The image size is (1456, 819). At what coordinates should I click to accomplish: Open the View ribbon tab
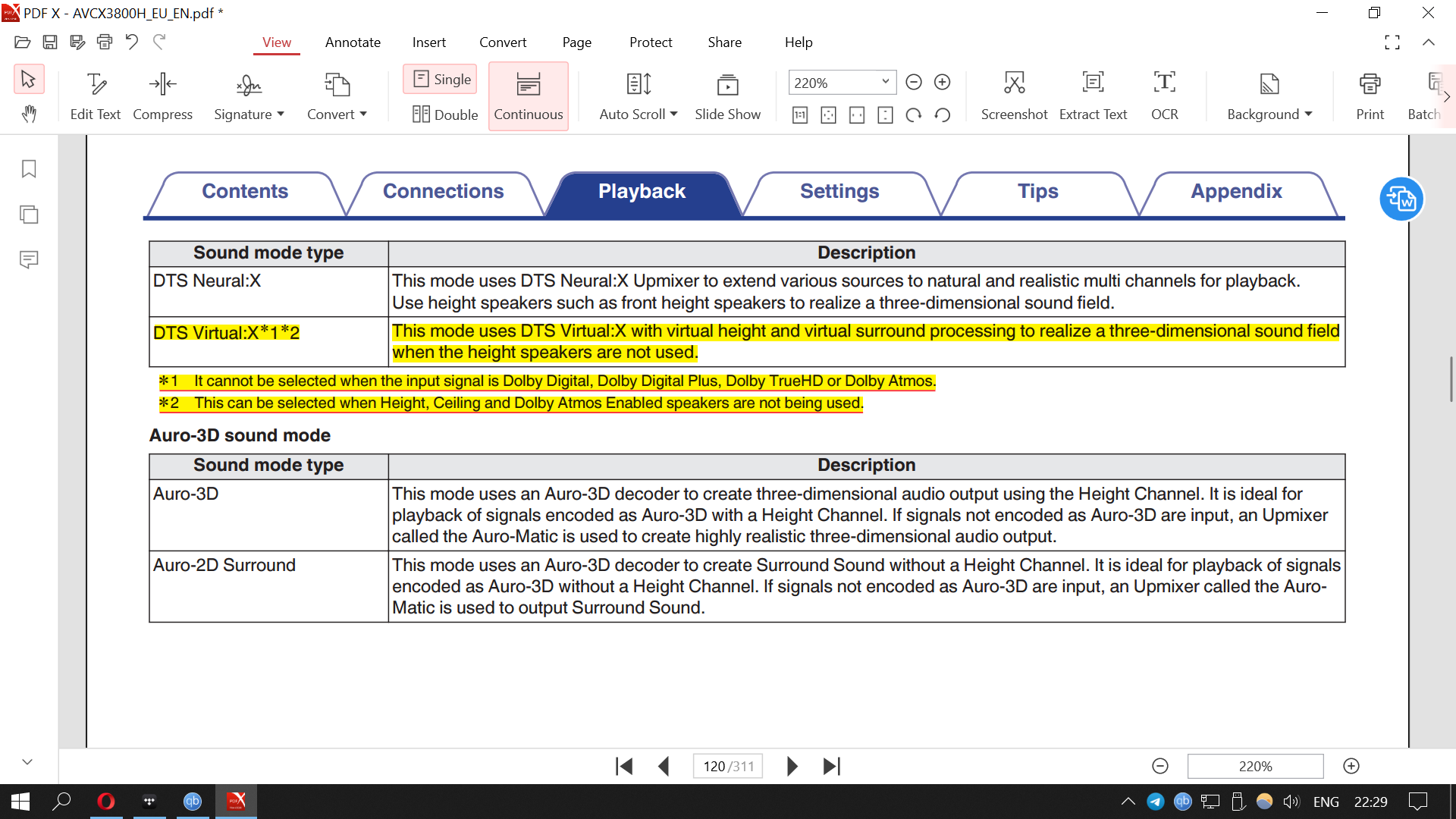(x=277, y=42)
